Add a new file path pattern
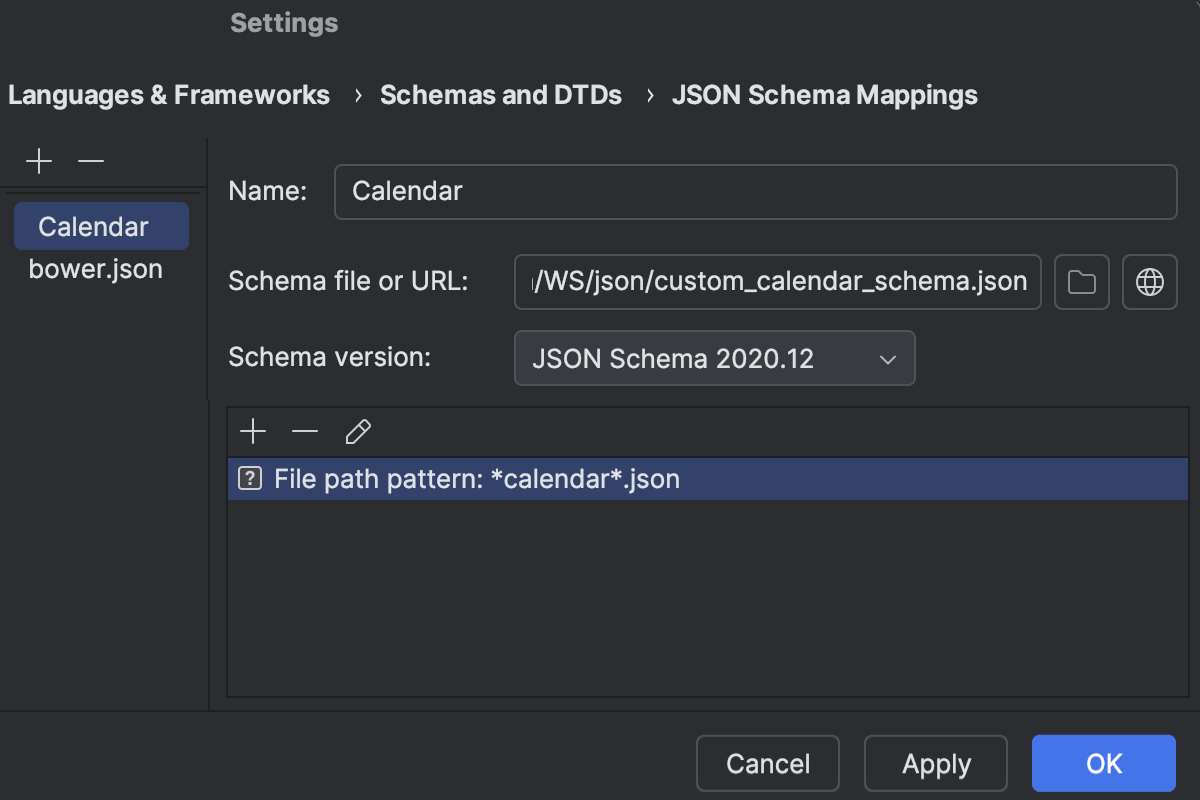Screen dimensions: 1200x800 coord(253,431)
